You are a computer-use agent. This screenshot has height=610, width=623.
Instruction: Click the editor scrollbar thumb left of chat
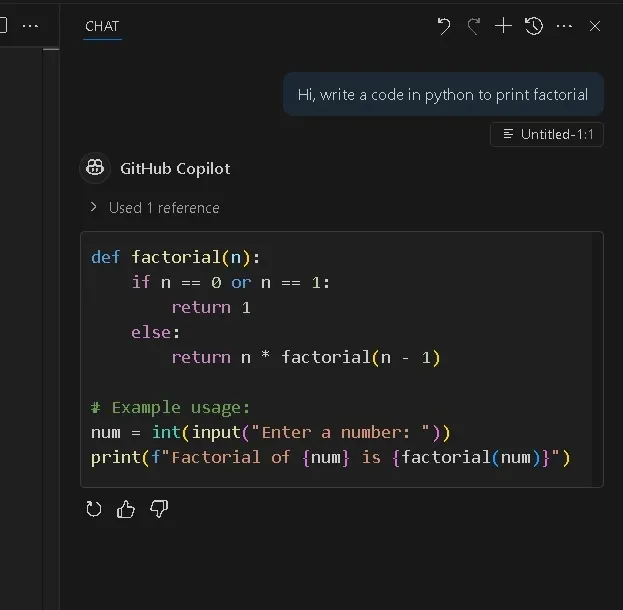[x=51, y=49]
